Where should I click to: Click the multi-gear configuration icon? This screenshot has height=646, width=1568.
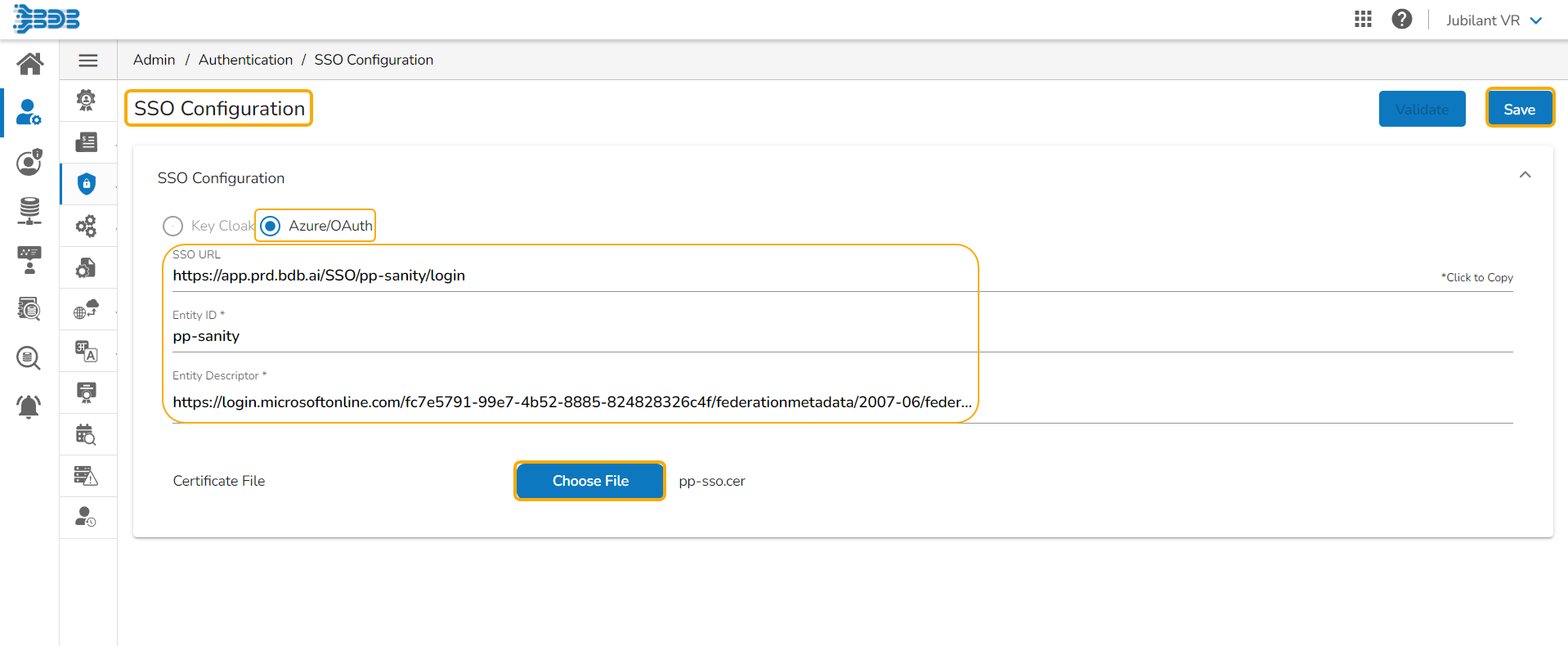point(87,226)
